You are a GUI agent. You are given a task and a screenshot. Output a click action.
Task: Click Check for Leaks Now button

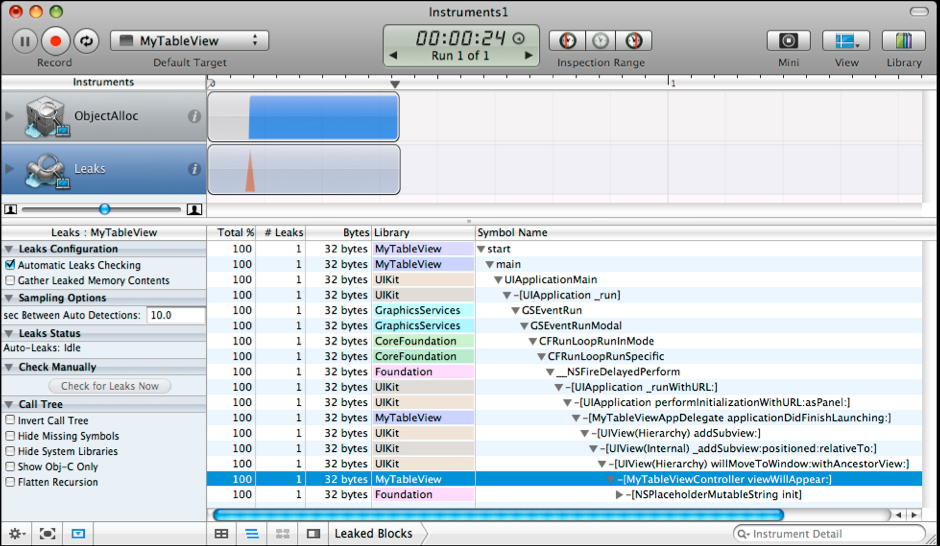(110, 386)
